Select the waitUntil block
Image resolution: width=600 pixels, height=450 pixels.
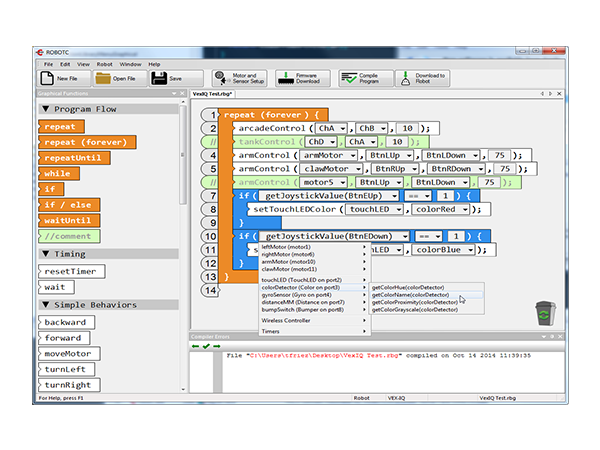click(x=67, y=220)
